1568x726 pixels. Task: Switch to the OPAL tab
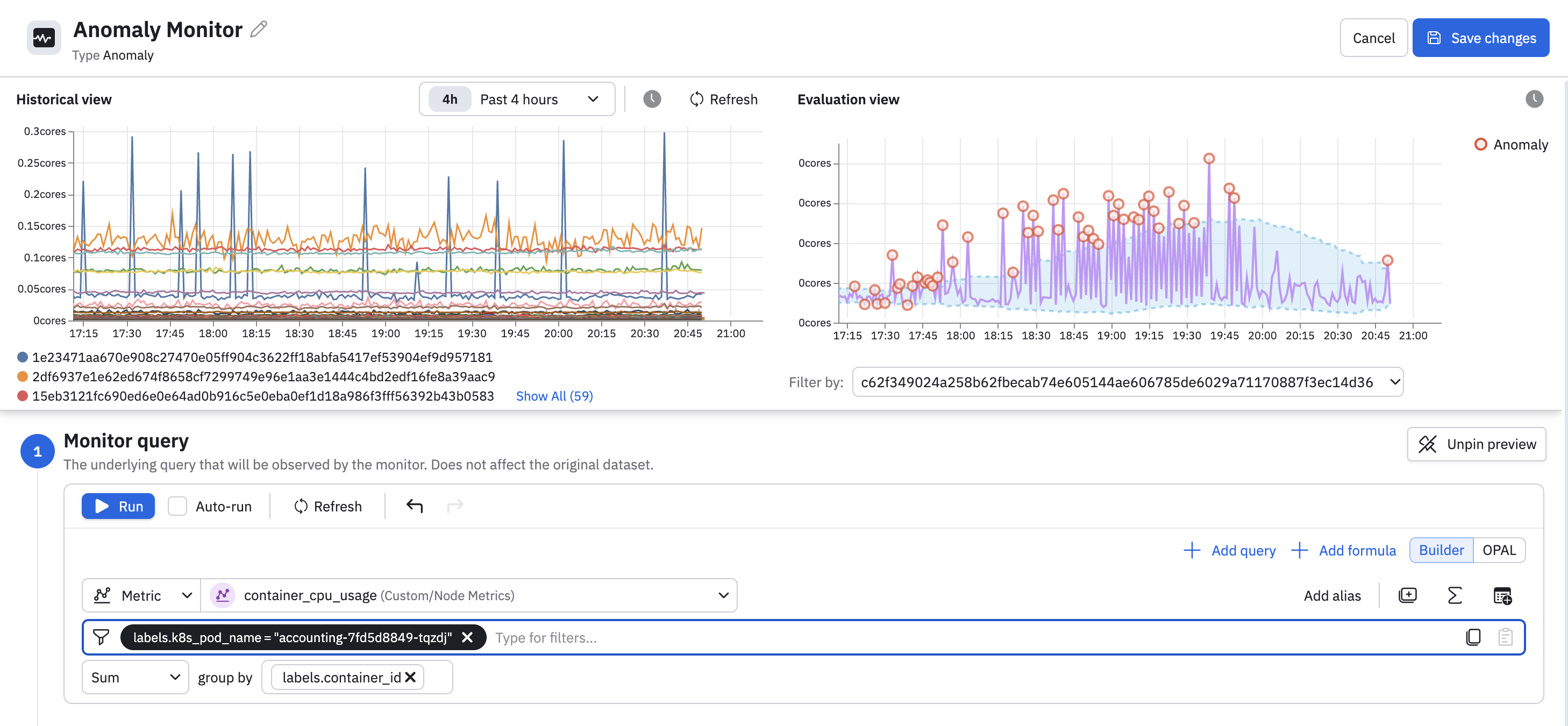tap(1499, 550)
